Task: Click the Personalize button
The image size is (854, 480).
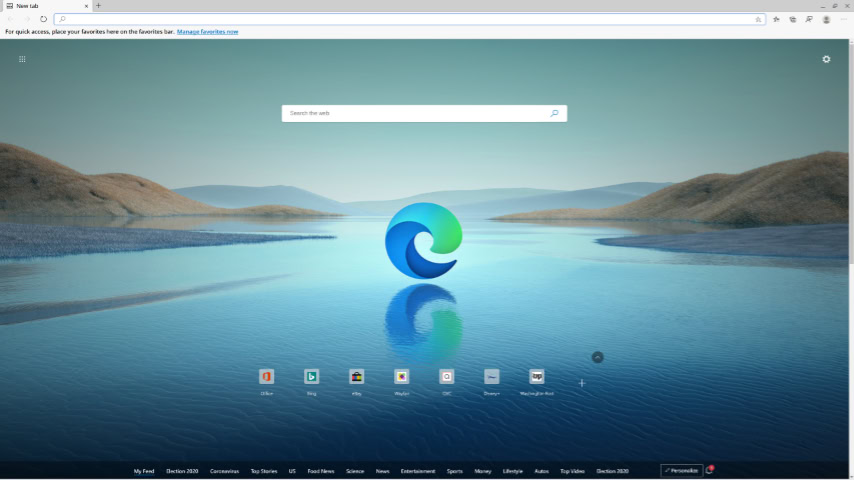Action: click(x=682, y=471)
